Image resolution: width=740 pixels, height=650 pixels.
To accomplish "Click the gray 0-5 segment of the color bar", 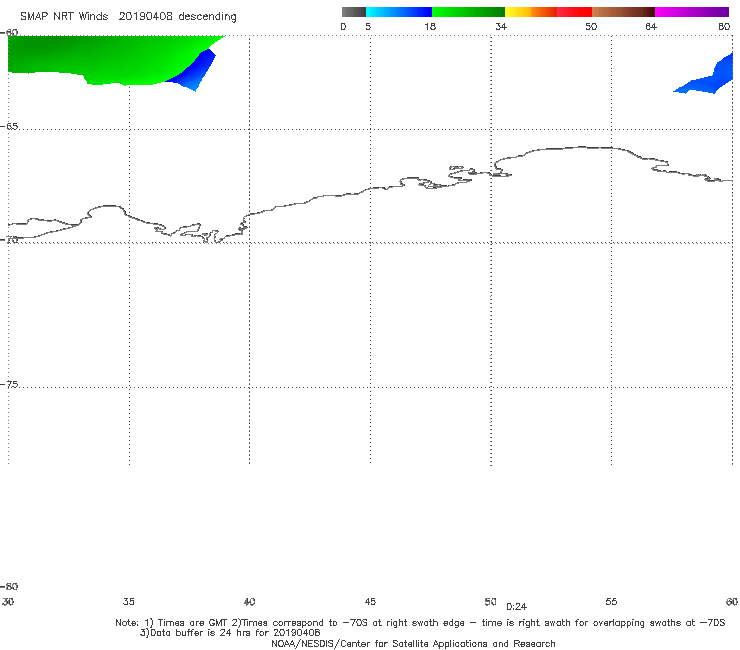I will coord(354,12).
